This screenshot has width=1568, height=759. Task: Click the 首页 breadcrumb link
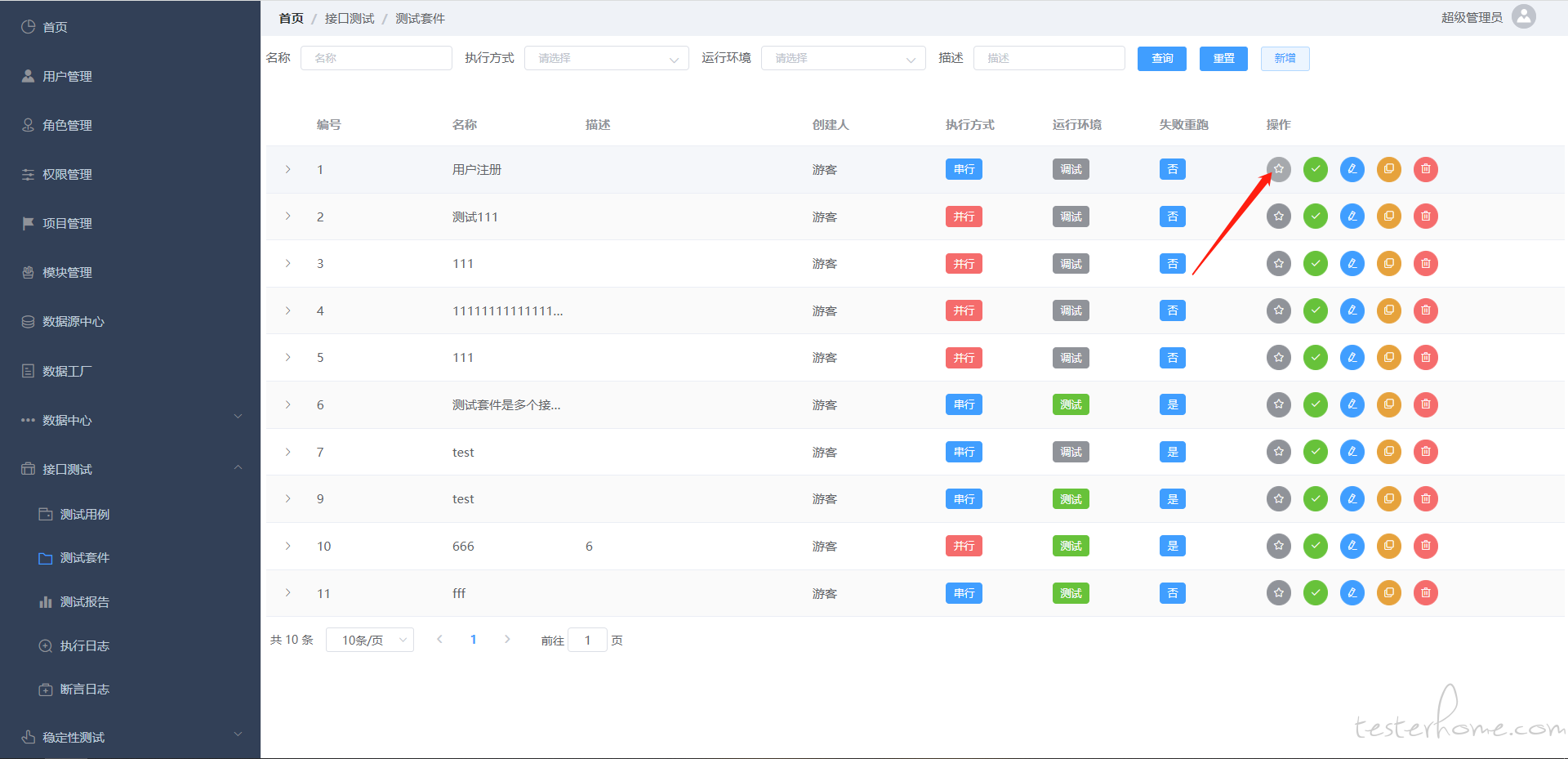[x=291, y=18]
